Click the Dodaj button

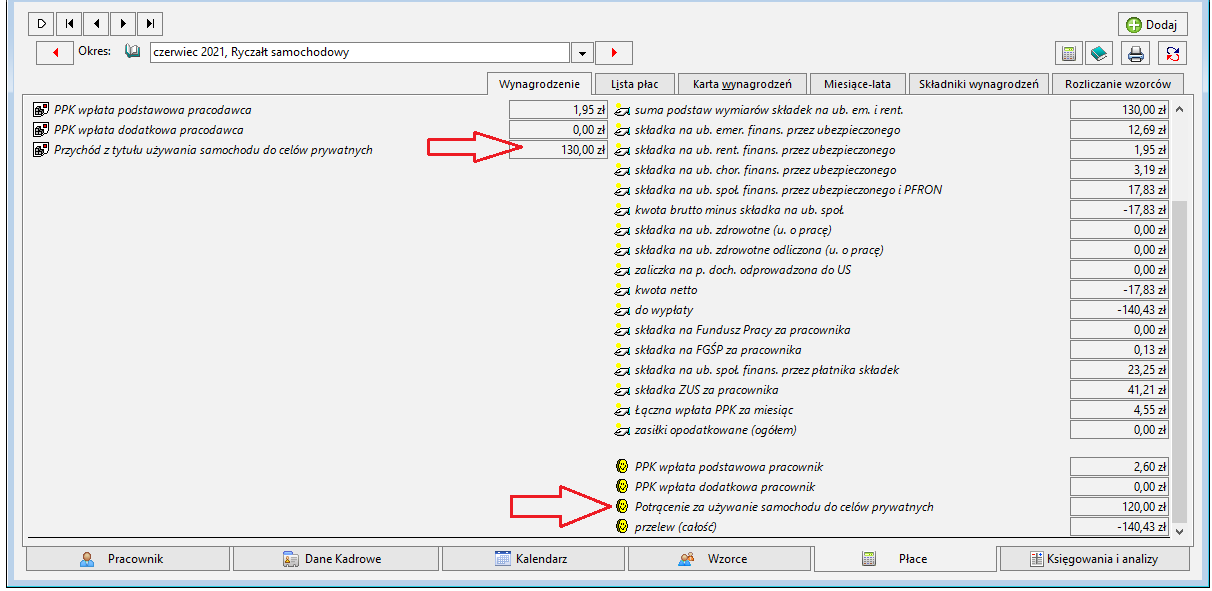[1152, 24]
